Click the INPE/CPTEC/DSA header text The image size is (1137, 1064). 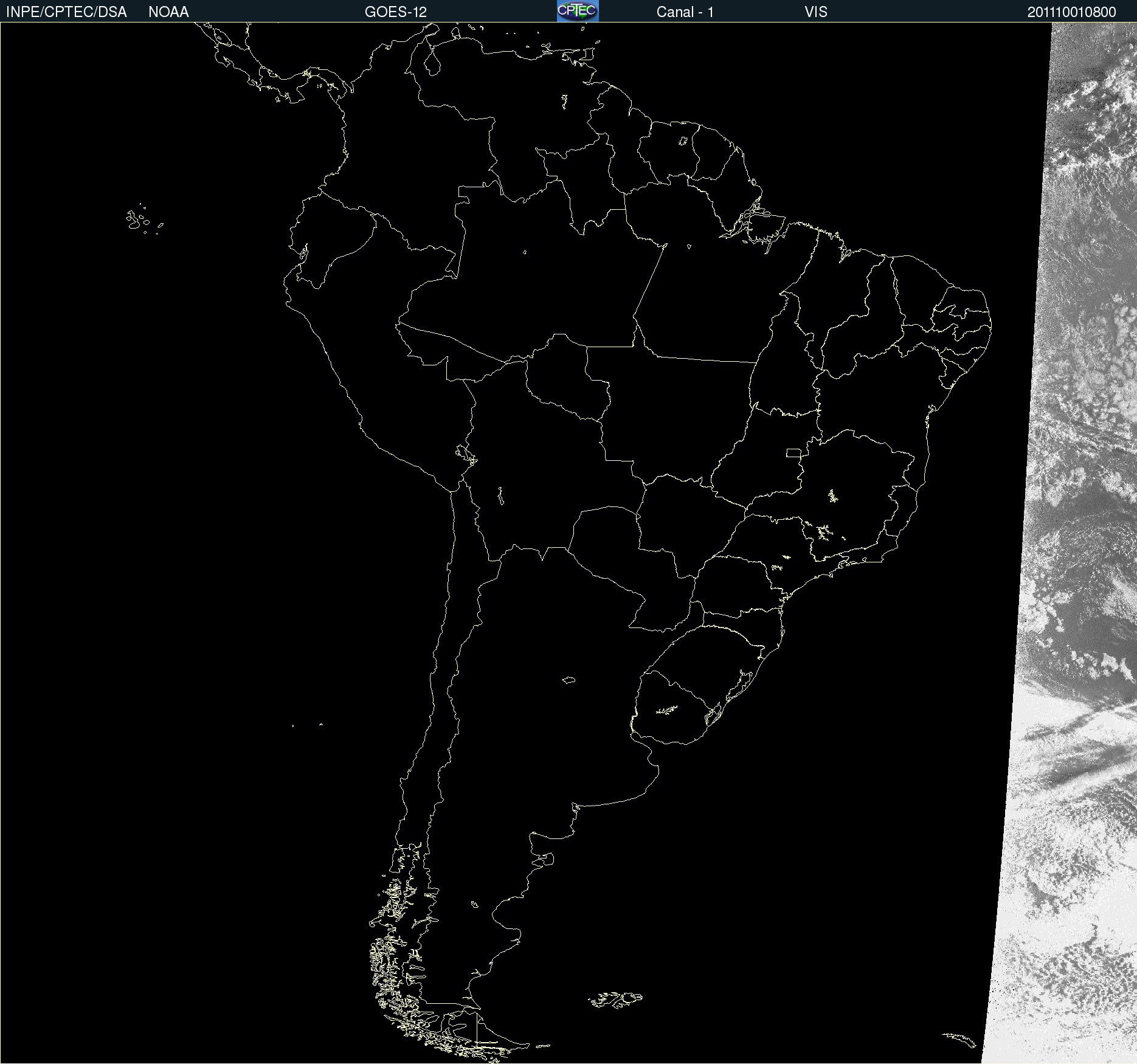[66, 12]
